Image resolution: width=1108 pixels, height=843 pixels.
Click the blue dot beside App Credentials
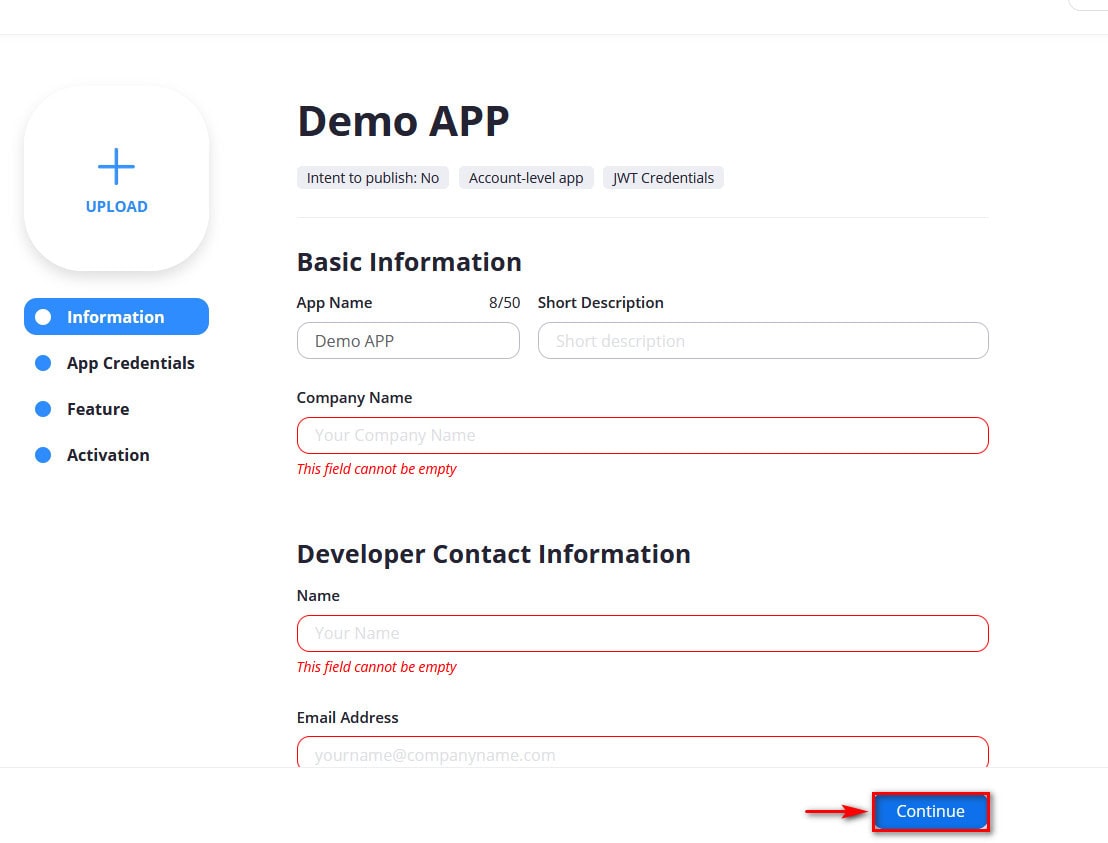(x=42, y=363)
